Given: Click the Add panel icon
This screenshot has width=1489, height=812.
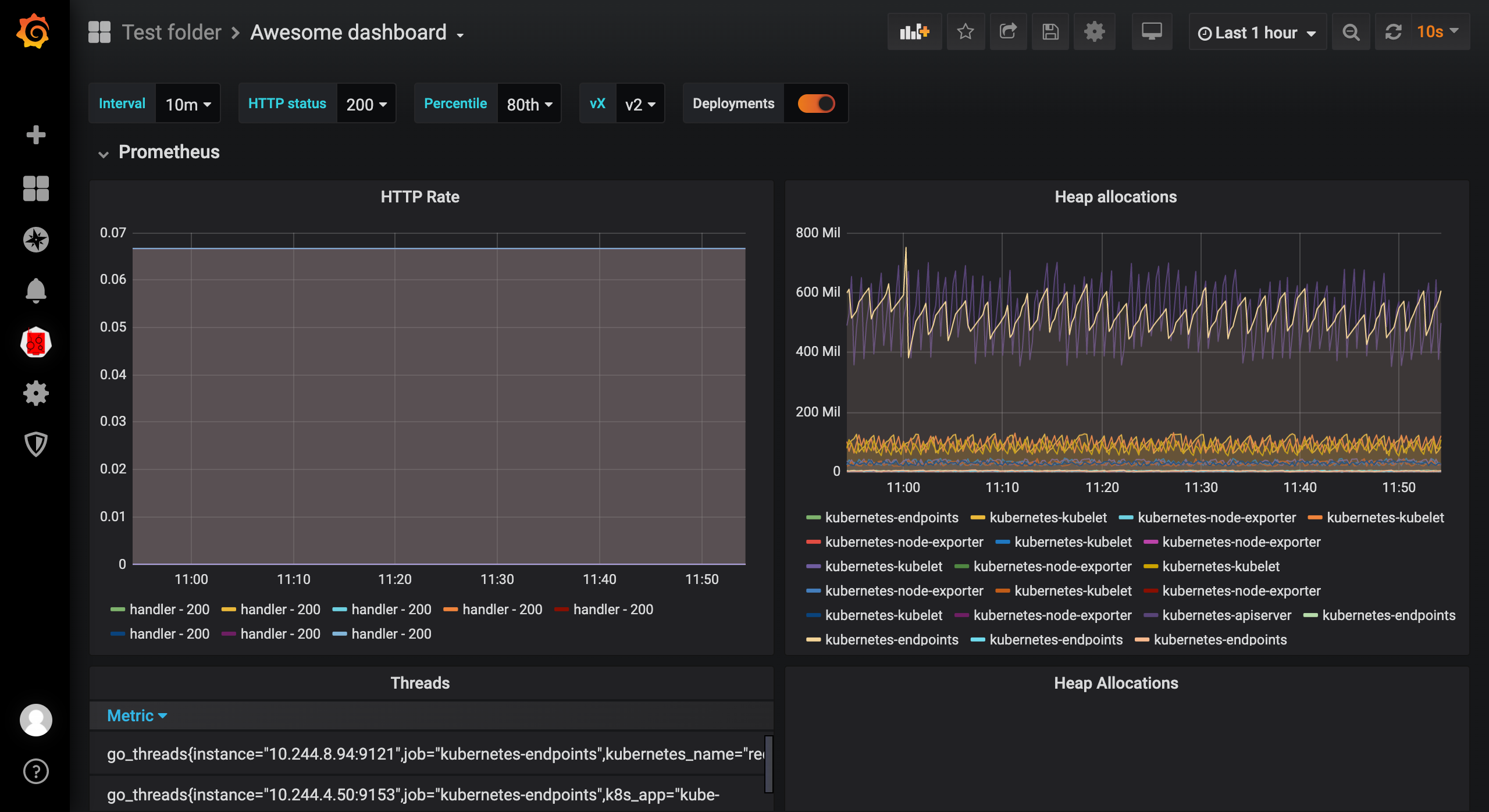Looking at the screenshot, I should point(914,31).
